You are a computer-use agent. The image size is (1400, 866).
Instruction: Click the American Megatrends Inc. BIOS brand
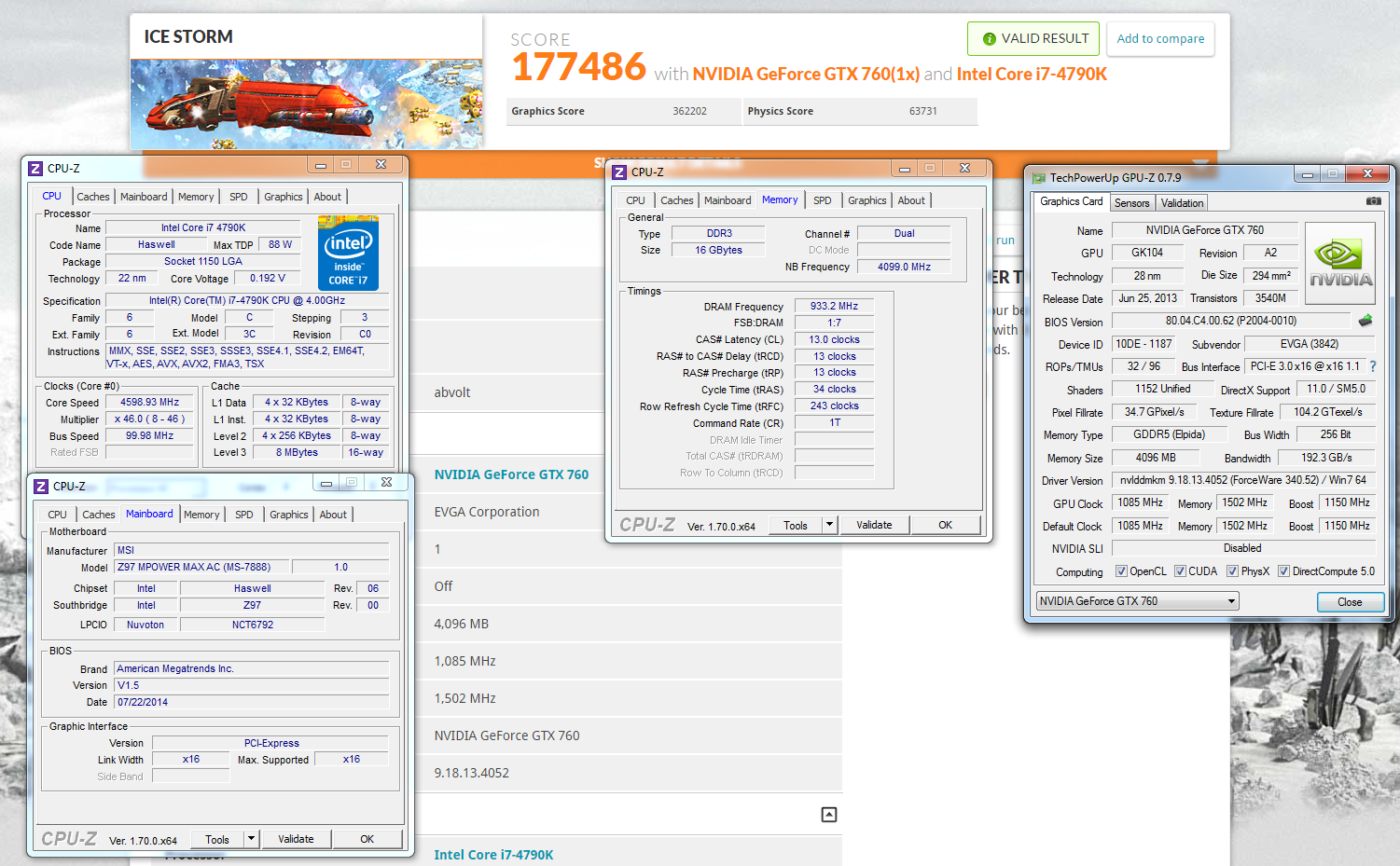[251, 668]
